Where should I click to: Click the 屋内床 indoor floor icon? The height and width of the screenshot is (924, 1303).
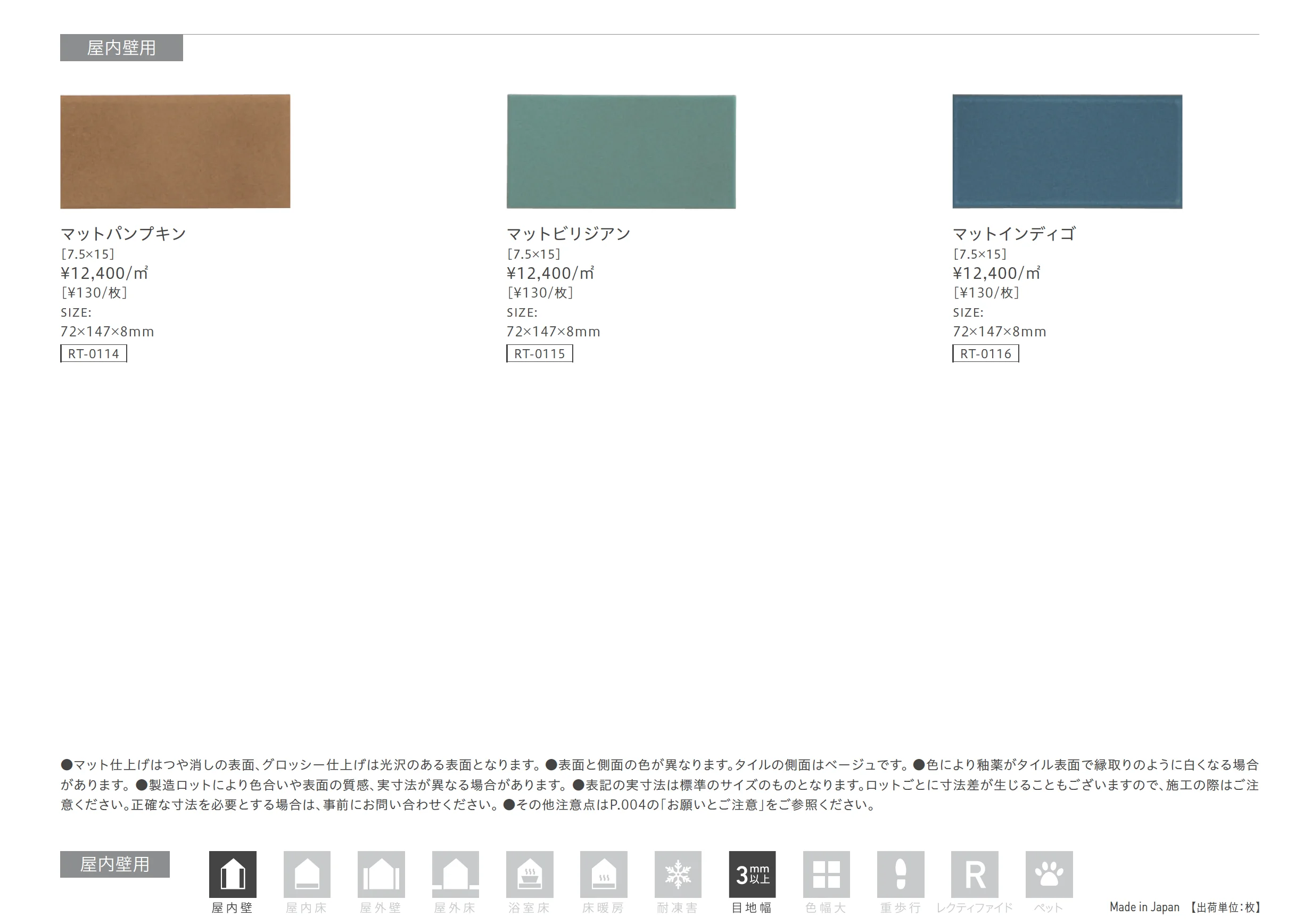click(x=307, y=874)
